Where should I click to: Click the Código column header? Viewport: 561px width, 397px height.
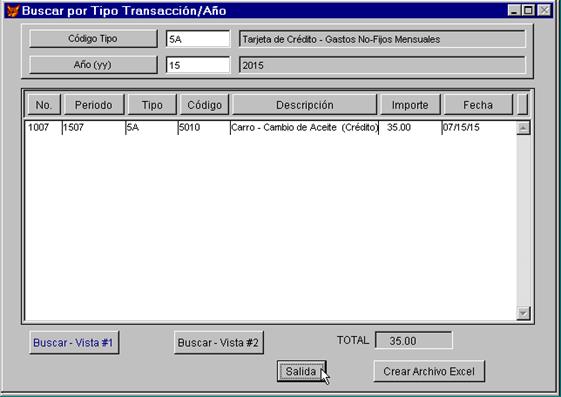click(x=204, y=105)
